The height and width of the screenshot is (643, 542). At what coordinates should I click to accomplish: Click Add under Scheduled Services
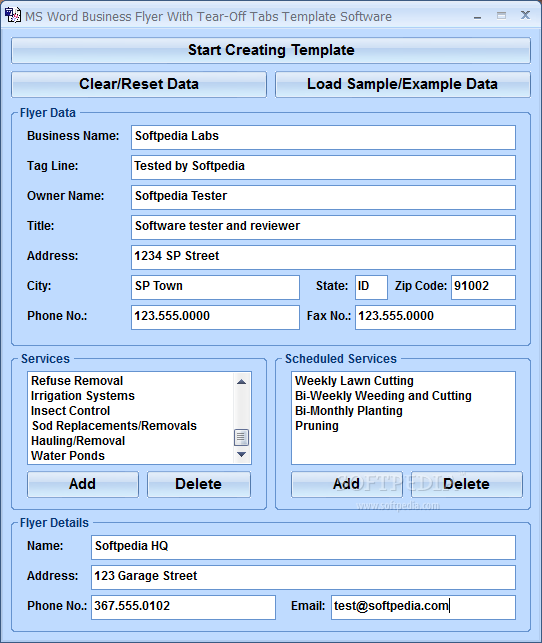coord(347,484)
